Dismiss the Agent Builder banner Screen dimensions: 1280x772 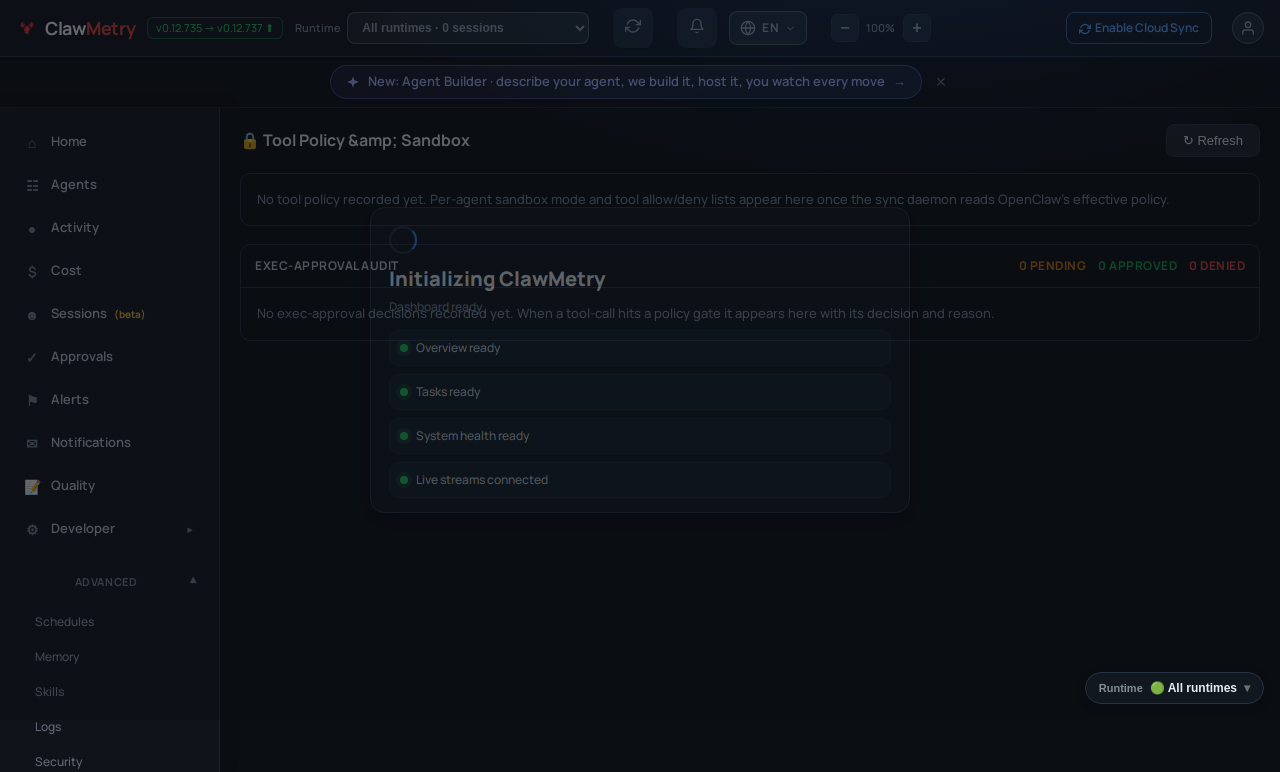pyautogui.click(x=941, y=82)
